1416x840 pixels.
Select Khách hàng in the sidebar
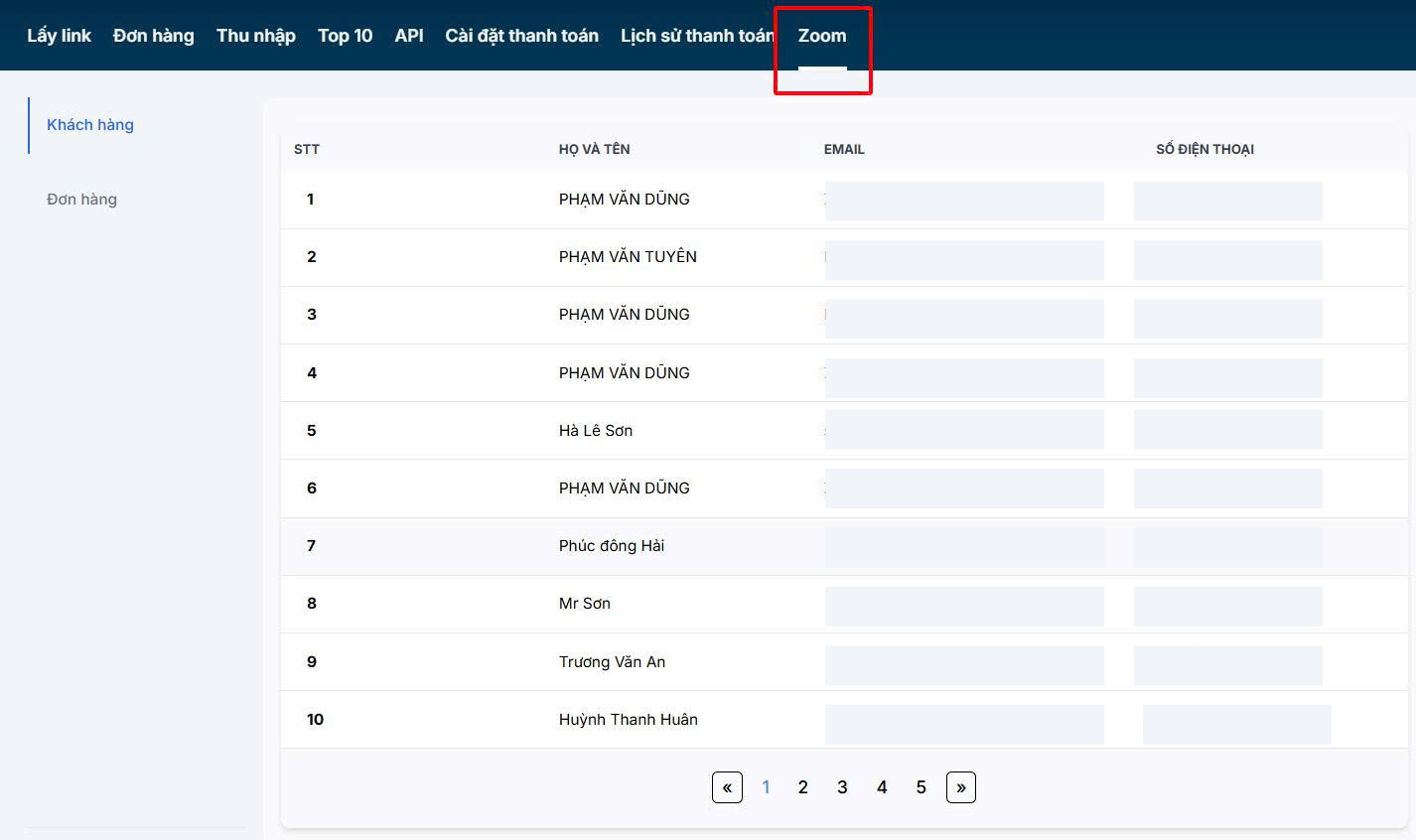pyautogui.click(x=90, y=125)
